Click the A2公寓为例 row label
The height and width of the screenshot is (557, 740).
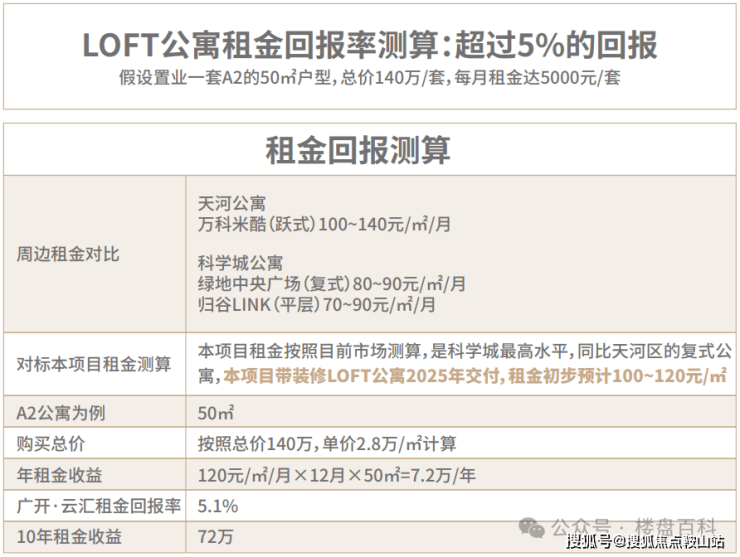[60, 413]
